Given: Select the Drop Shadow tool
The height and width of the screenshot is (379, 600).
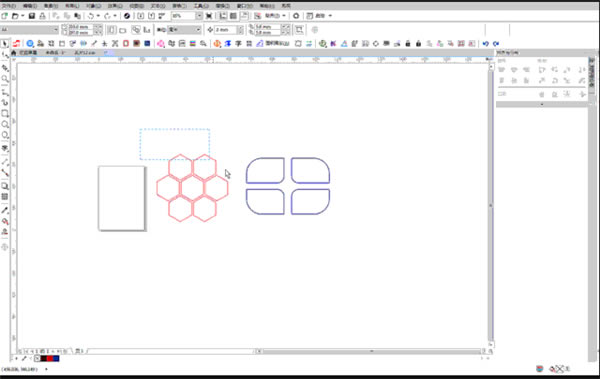Looking at the screenshot, I should point(5,186).
